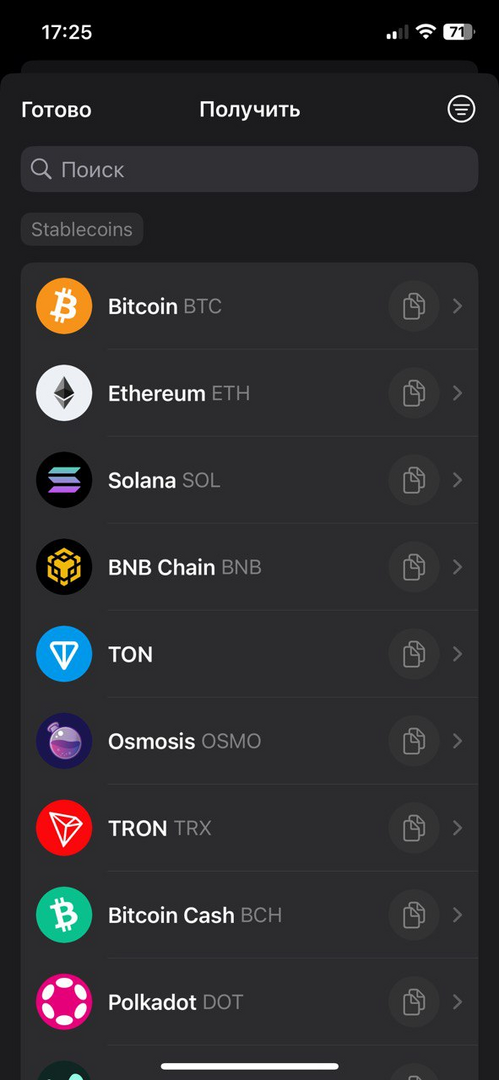Screen dimensions: 499x1080
Task: Copy the BNB Chain address
Action: coord(414,567)
